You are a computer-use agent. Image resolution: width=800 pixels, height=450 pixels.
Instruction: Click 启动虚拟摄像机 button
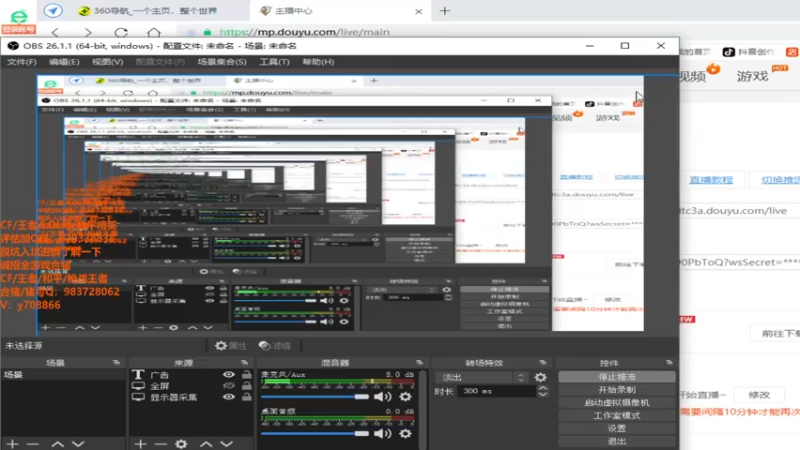pyautogui.click(x=617, y=403)
